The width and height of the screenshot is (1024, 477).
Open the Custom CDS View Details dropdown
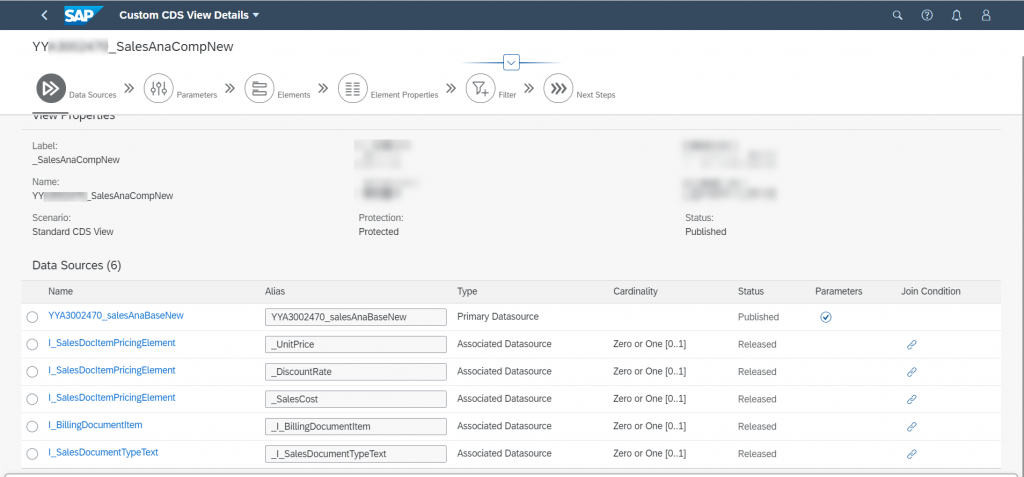pyautogui.click(x=189, y=15)
